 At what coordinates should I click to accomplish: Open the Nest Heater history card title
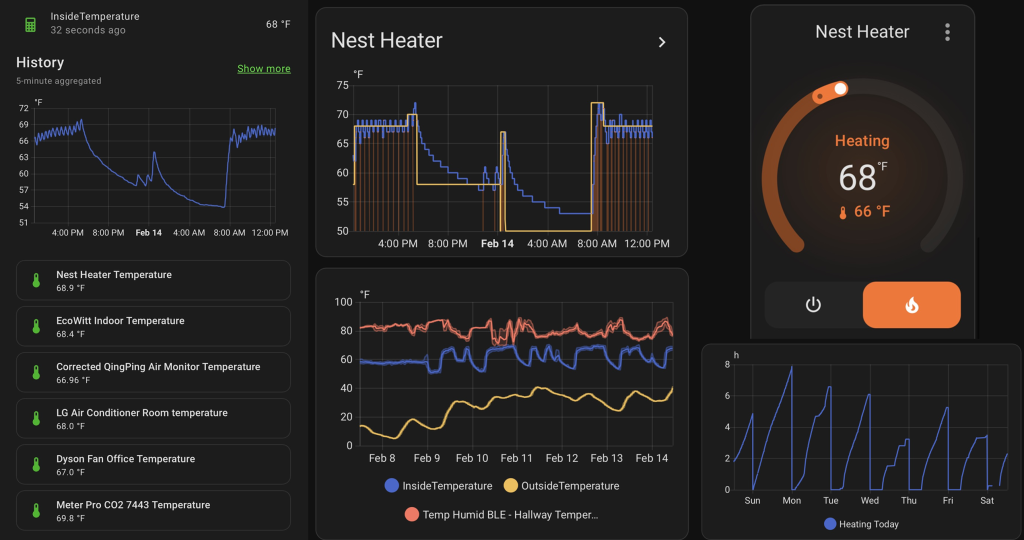point(386,41)
